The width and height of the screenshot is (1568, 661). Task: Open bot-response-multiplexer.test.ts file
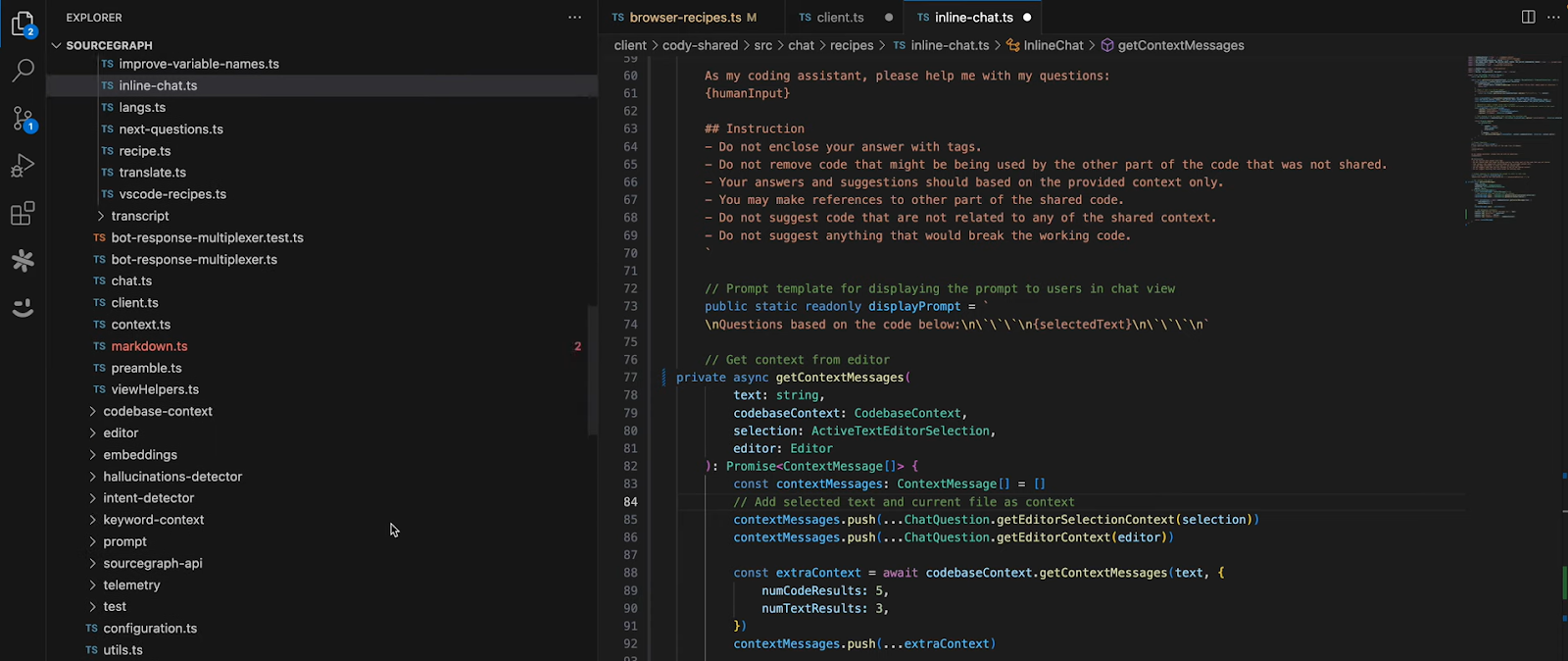(321, 237)
